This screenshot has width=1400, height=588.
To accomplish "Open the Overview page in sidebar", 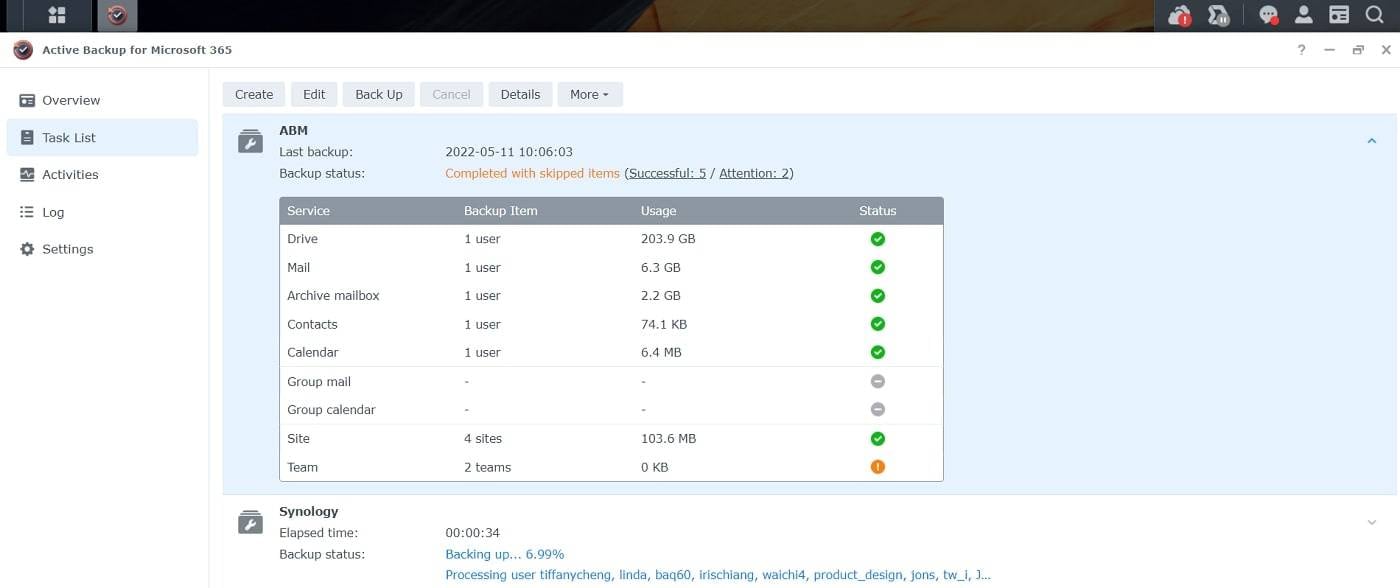I will coord(102,100).
